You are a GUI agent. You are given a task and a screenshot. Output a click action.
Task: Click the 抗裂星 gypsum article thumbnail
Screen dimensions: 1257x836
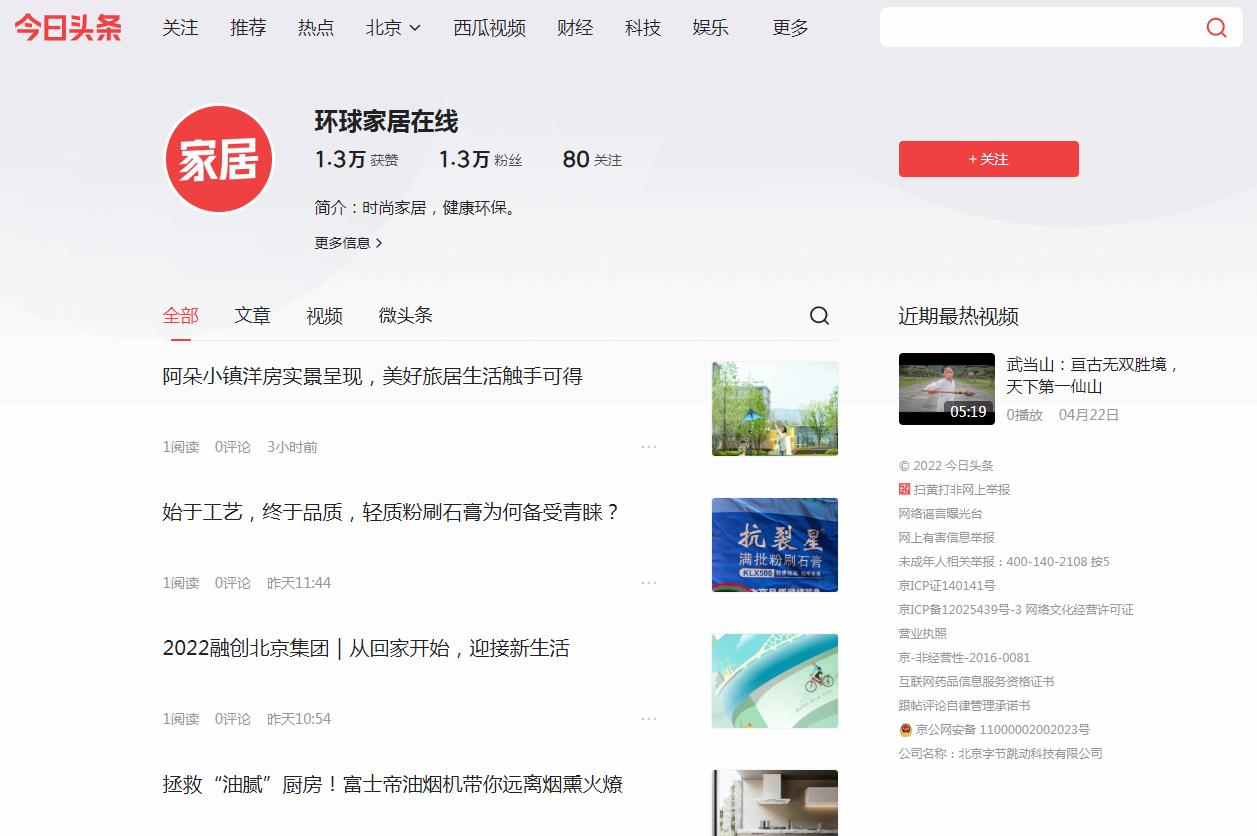775,545
